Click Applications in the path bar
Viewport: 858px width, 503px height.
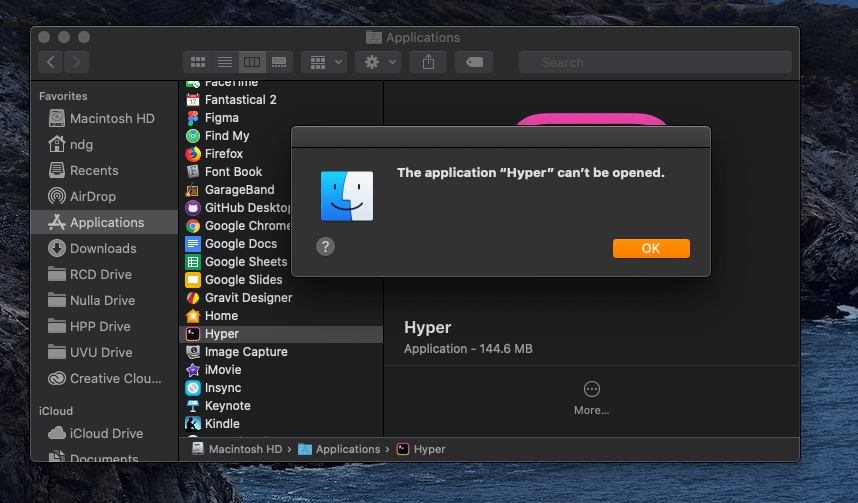coord(339,449)
